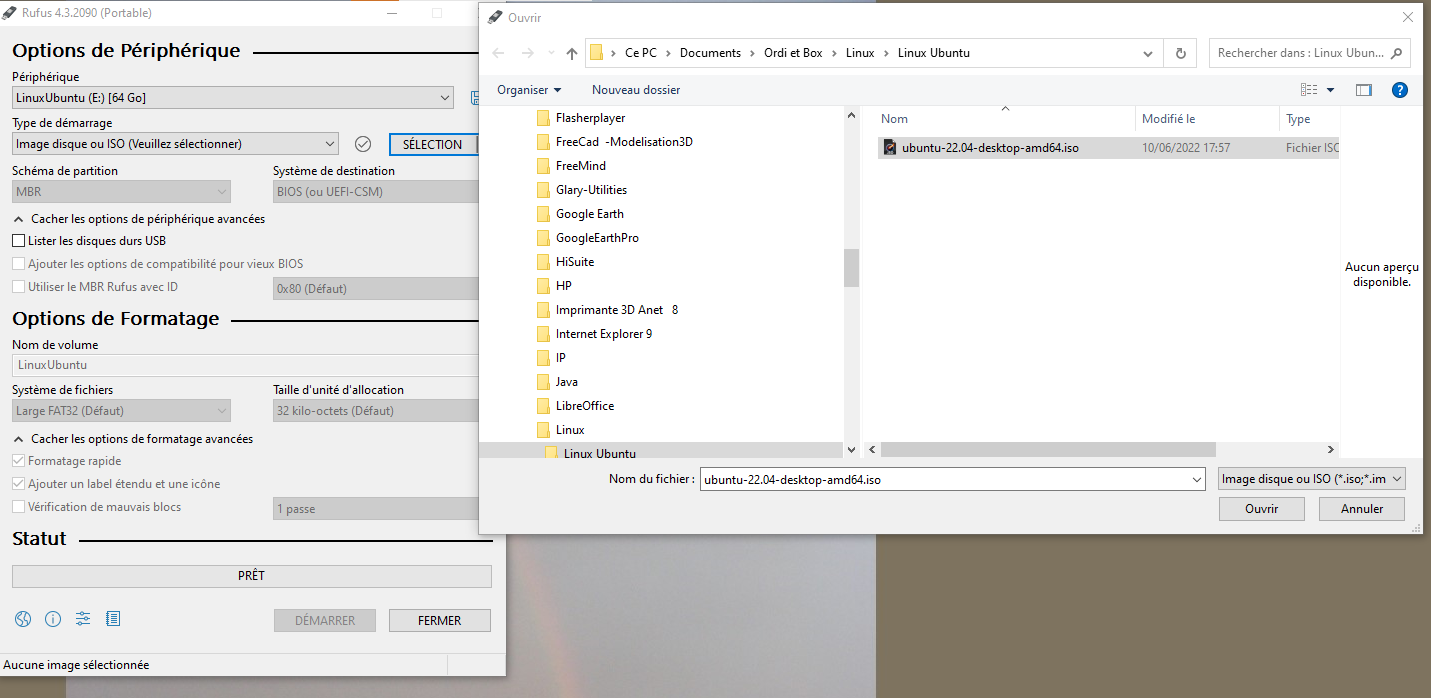Open the Organiser menu
1431x698 pixels.
[x=529, y=90]
